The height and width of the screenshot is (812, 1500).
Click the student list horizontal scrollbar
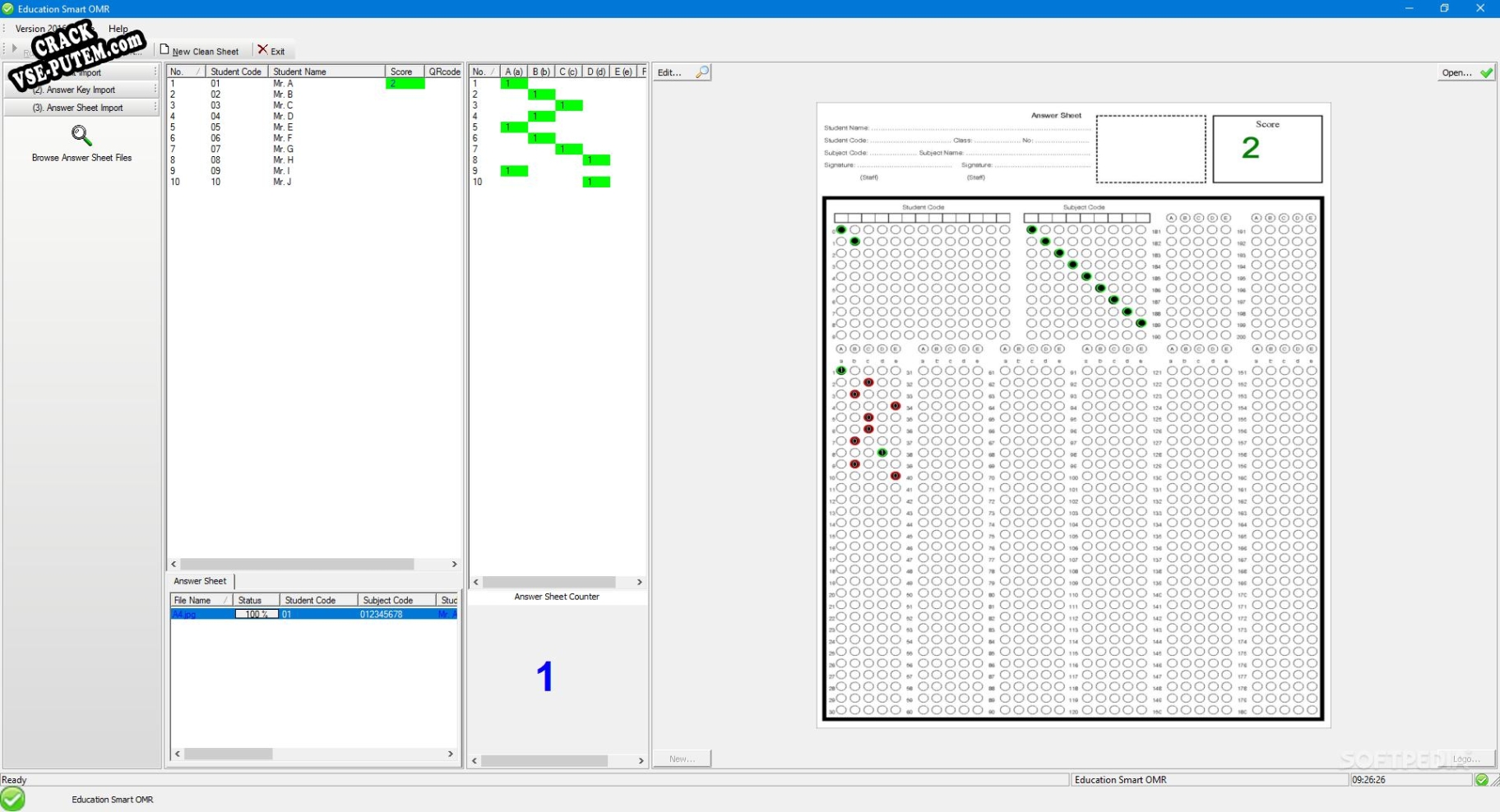pyautogui.click(x=313, y=565)
